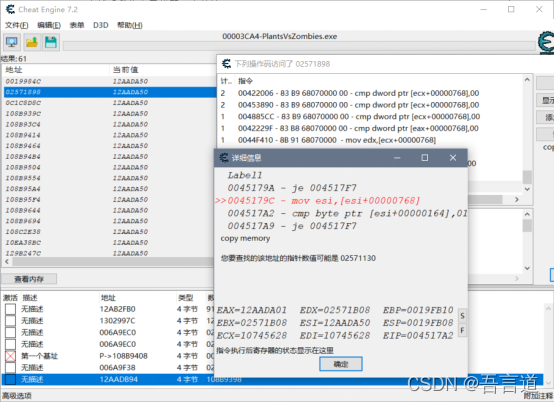Click the 类型 column header in address table

[185, 298]
